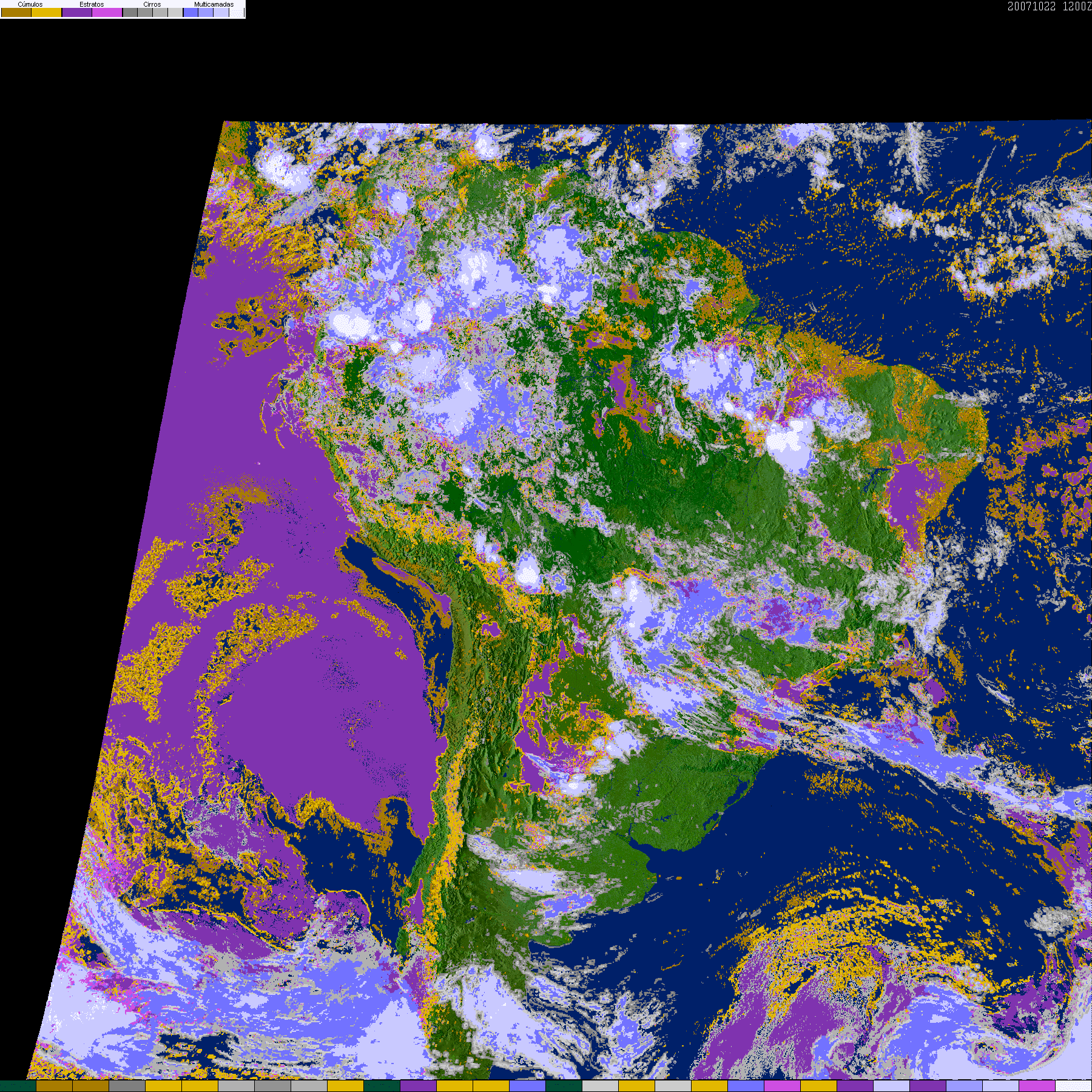Click the lightest gray Cirros legend swatch
Viewport: 1092px width, 1092px height.
[175, 12]
